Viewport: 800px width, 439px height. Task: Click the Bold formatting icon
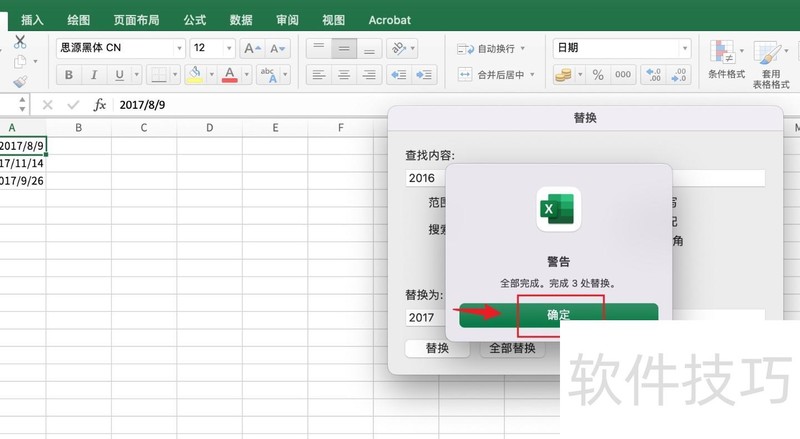pos(69,75)
